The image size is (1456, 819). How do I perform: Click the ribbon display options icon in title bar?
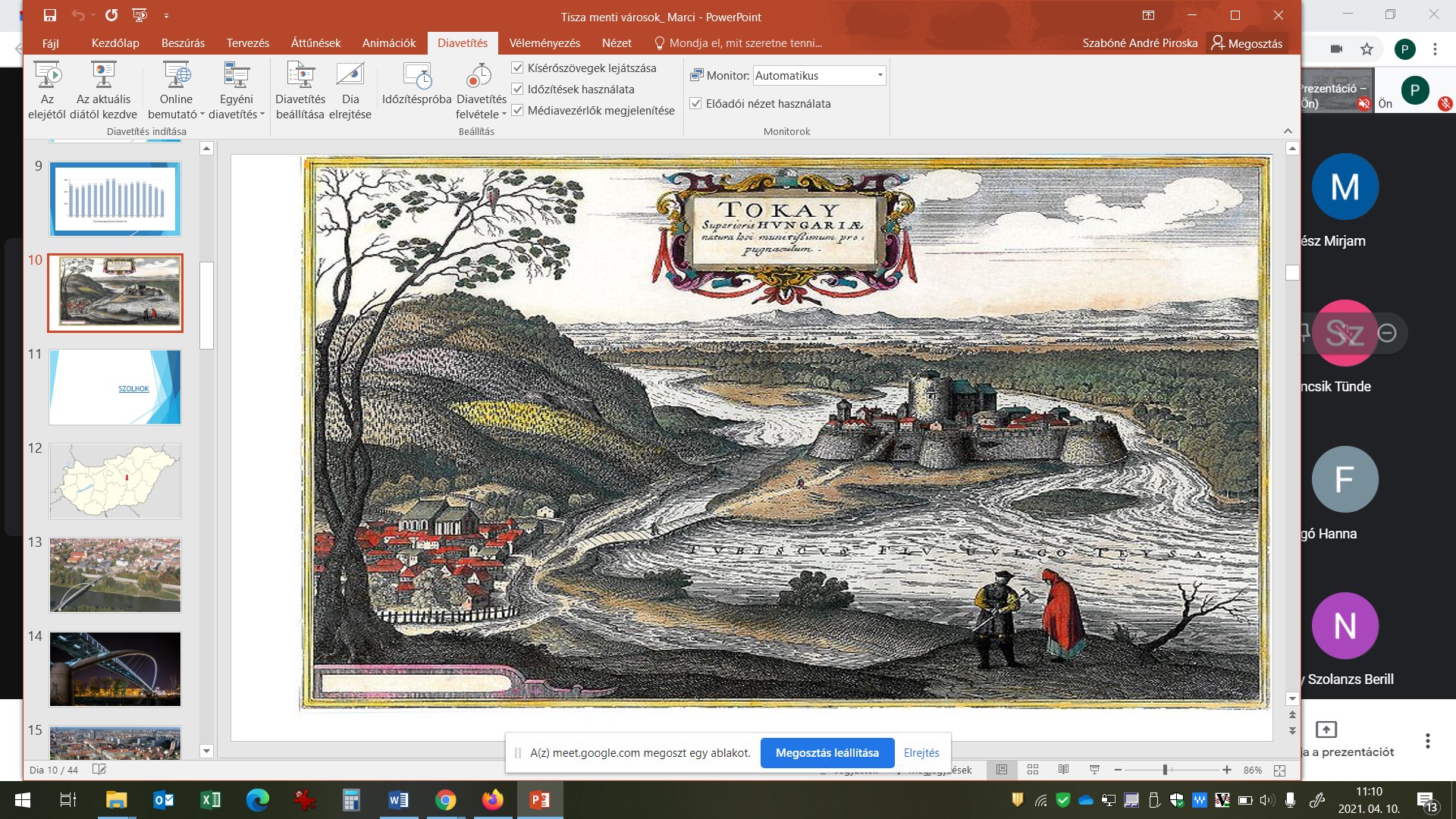pyautogui.click(x=1148, y=15)
